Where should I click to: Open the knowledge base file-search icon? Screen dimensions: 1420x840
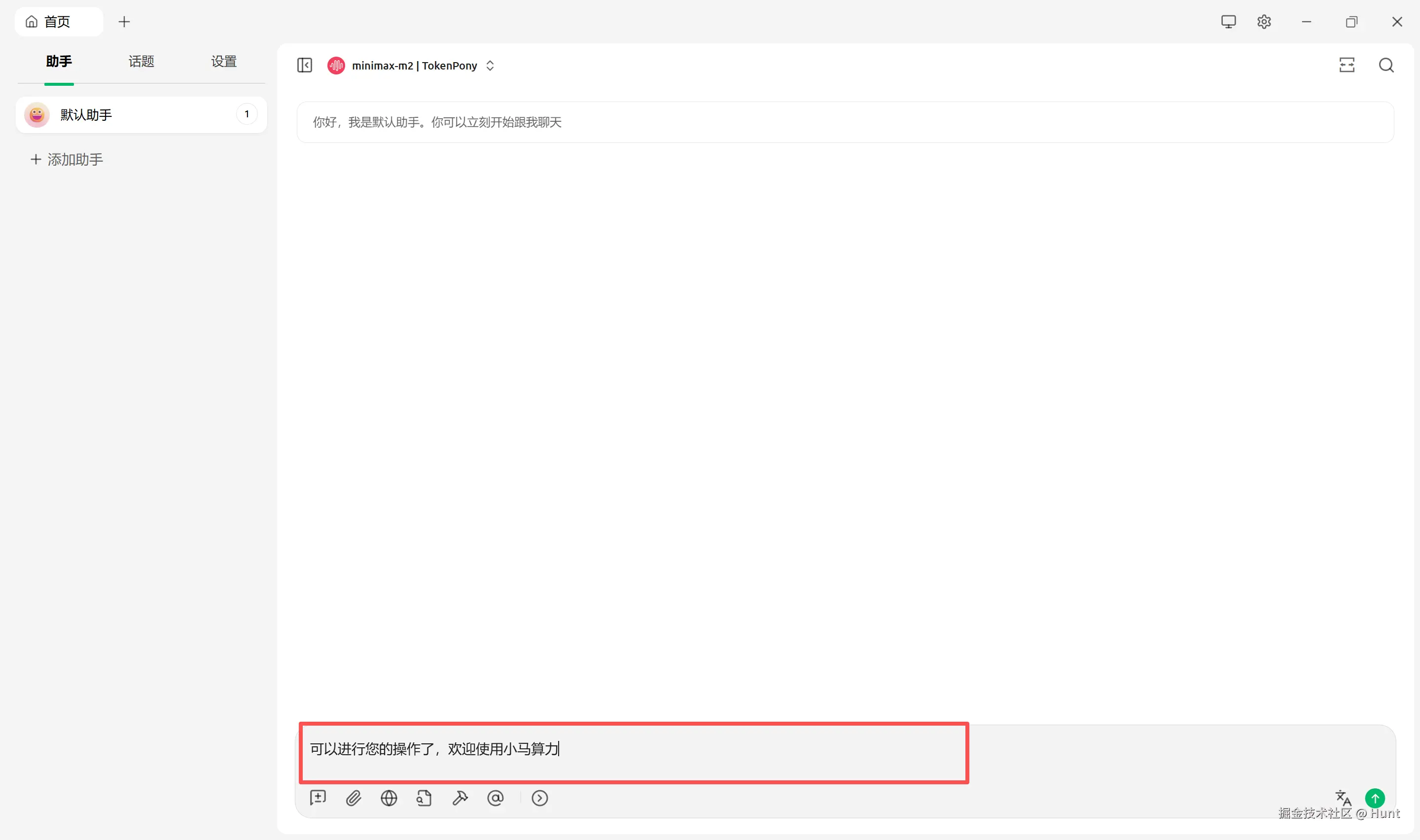tap(424, 798)
